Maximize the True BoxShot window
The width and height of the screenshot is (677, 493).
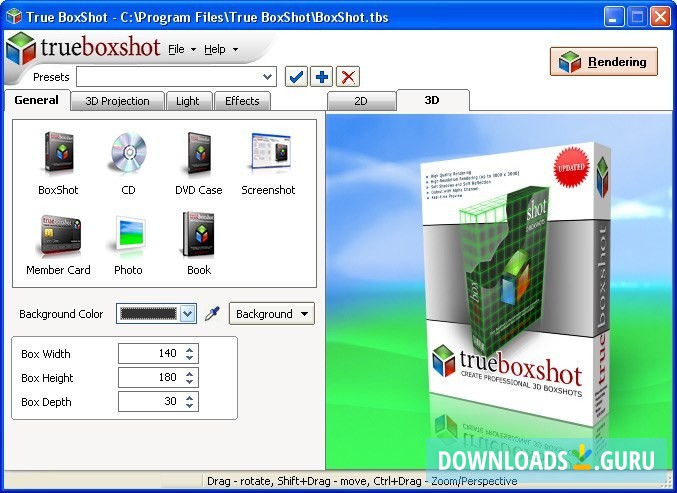[637, 17]
